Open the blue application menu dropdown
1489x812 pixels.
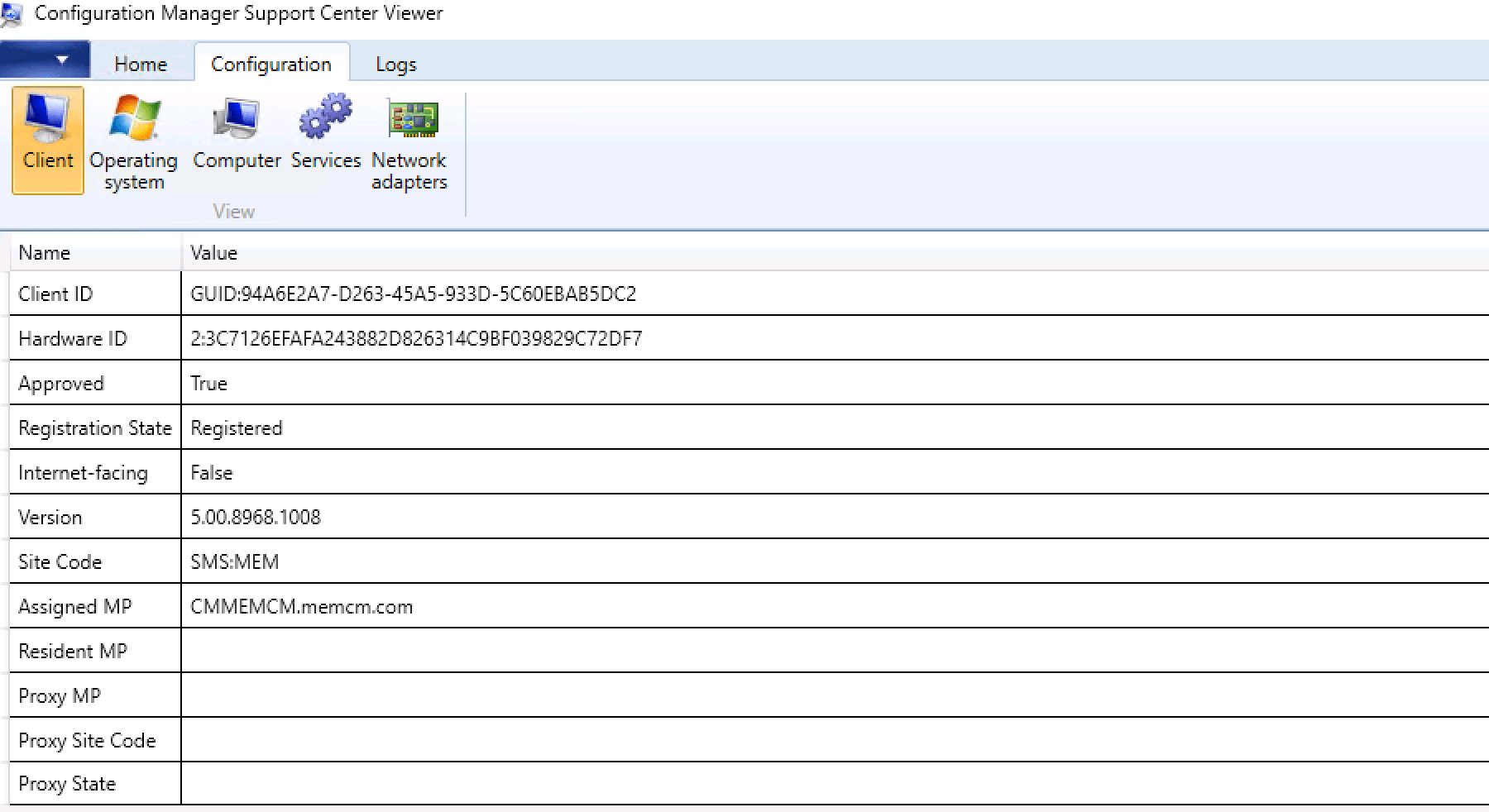(45, 60)
